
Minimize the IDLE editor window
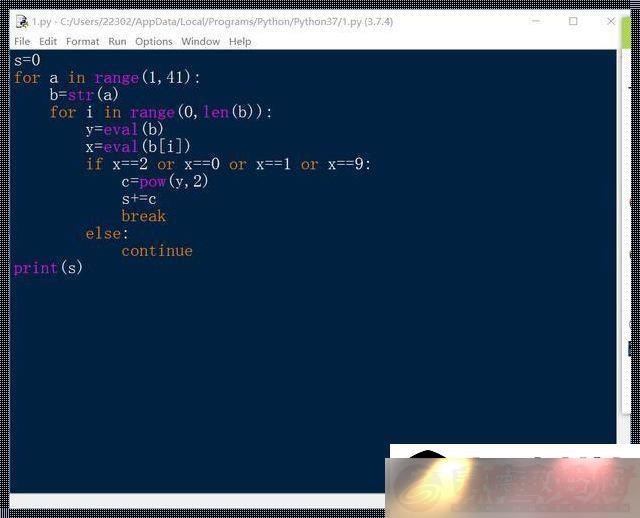tap(536, 21)
